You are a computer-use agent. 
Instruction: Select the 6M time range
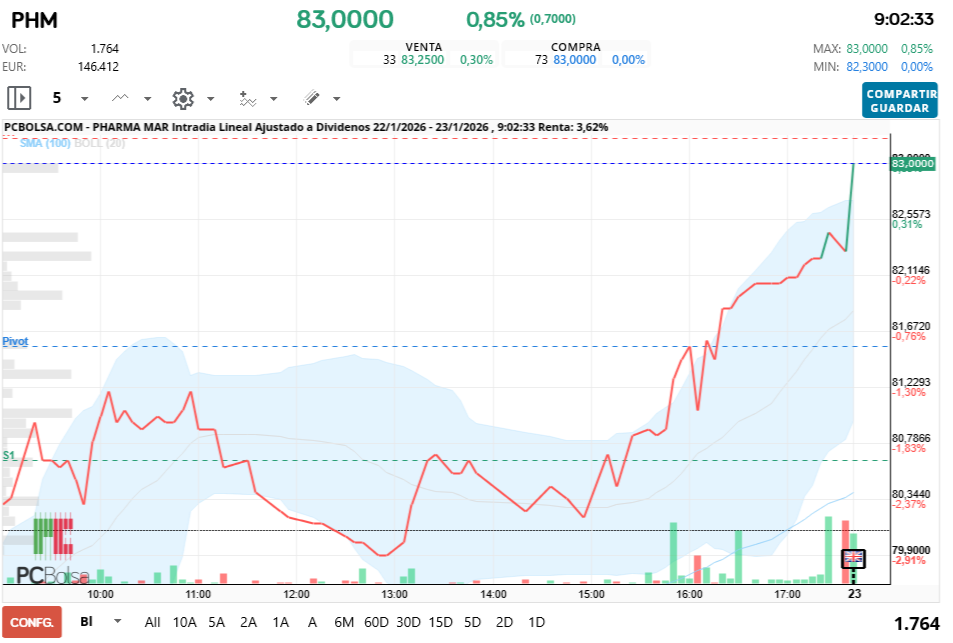tap(344, 622)
